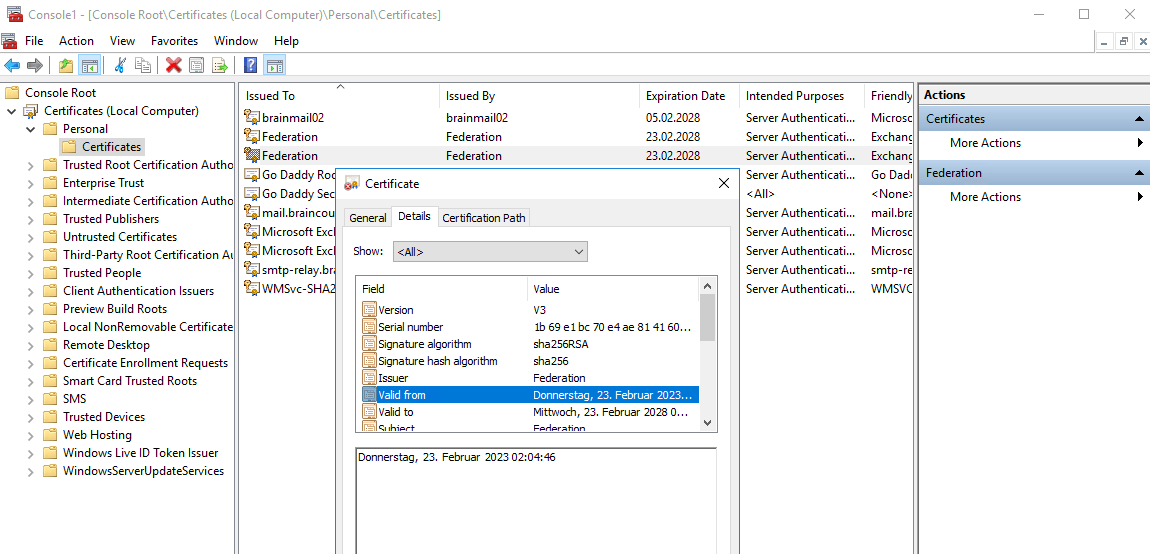
Task: Sort by the Issued By column header
Action: 540,95
